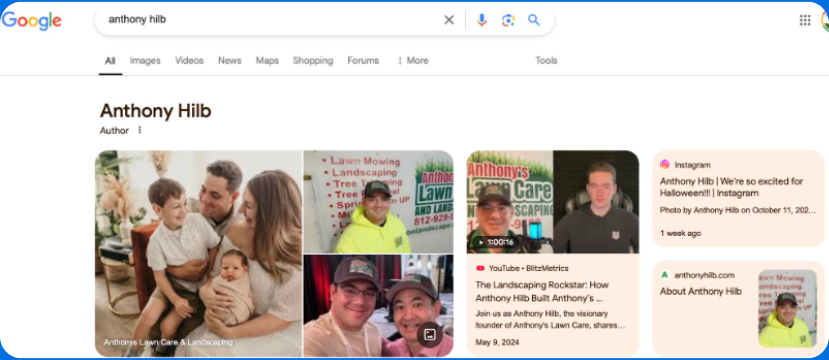Click the 1 week ago text
The width and height of the screenshot is (829, 360).
click(x=680, y=233)
